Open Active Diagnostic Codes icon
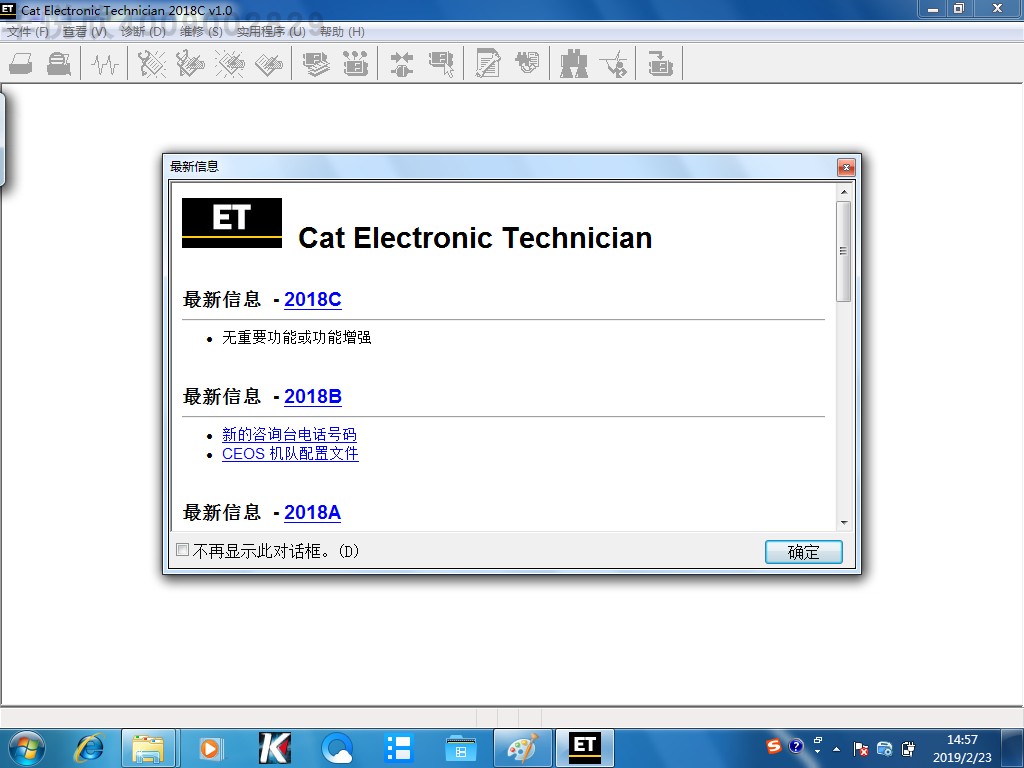The width and height of the screenshot is (1024, 768). (x=152, y=64)
